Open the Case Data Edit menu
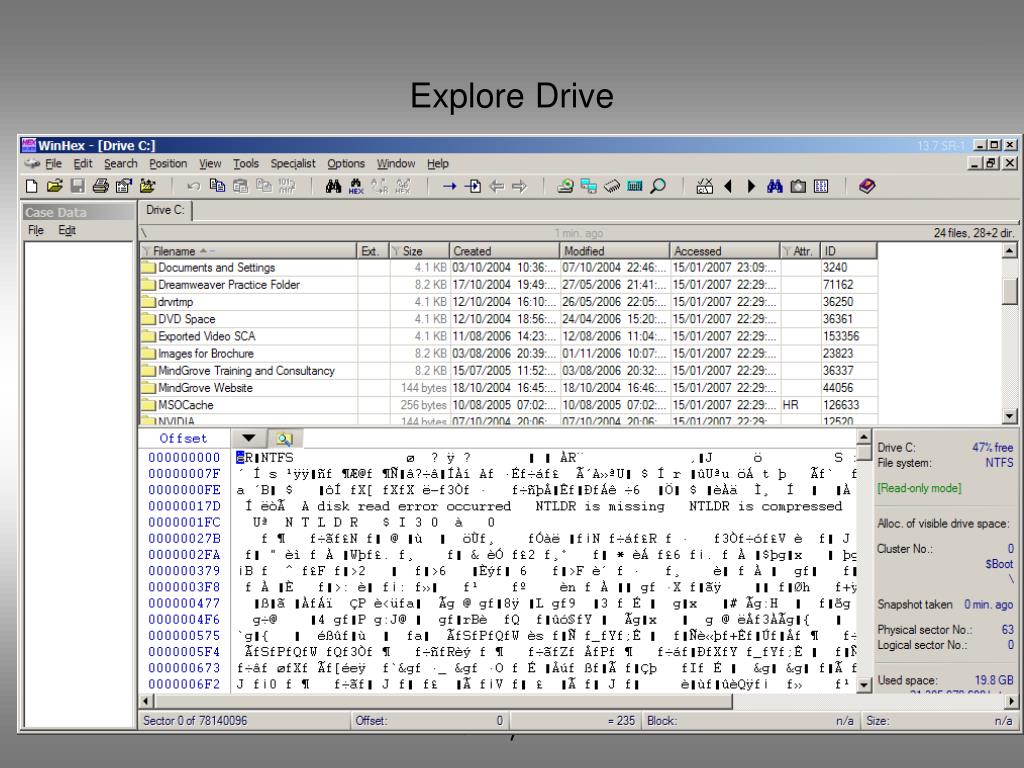This screenshot has width=1024, height=768. (67, 231)
